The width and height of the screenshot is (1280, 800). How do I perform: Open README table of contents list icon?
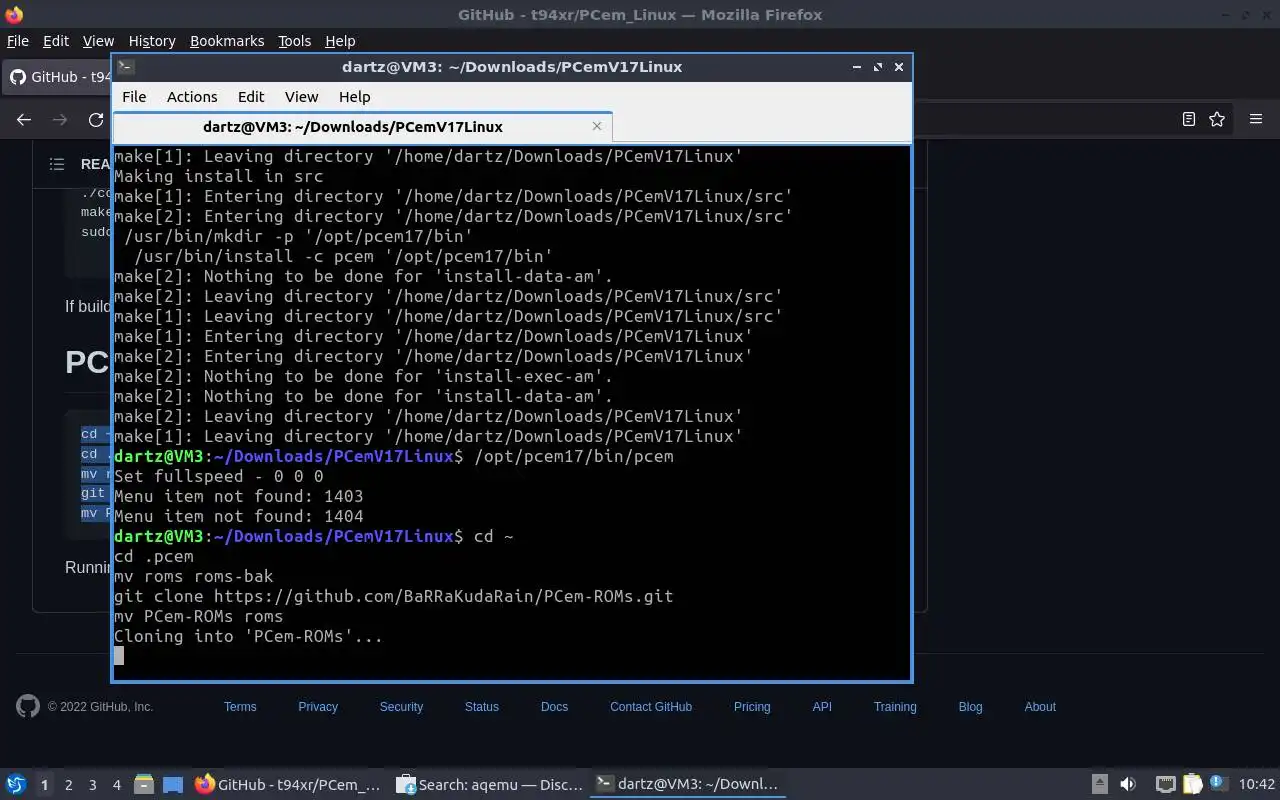click(57, 164)
